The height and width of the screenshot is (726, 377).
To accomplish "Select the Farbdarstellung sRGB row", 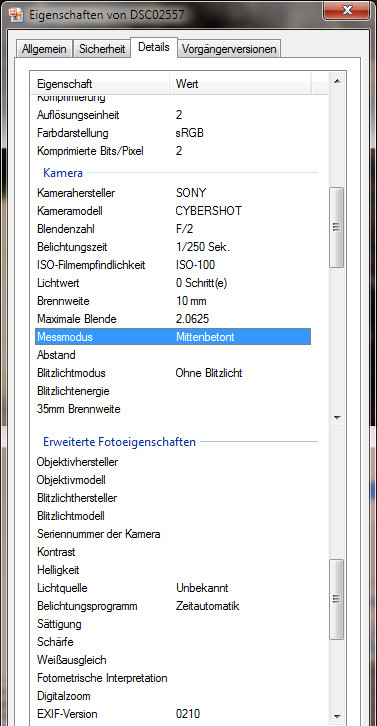I will [x=173, y=133].
